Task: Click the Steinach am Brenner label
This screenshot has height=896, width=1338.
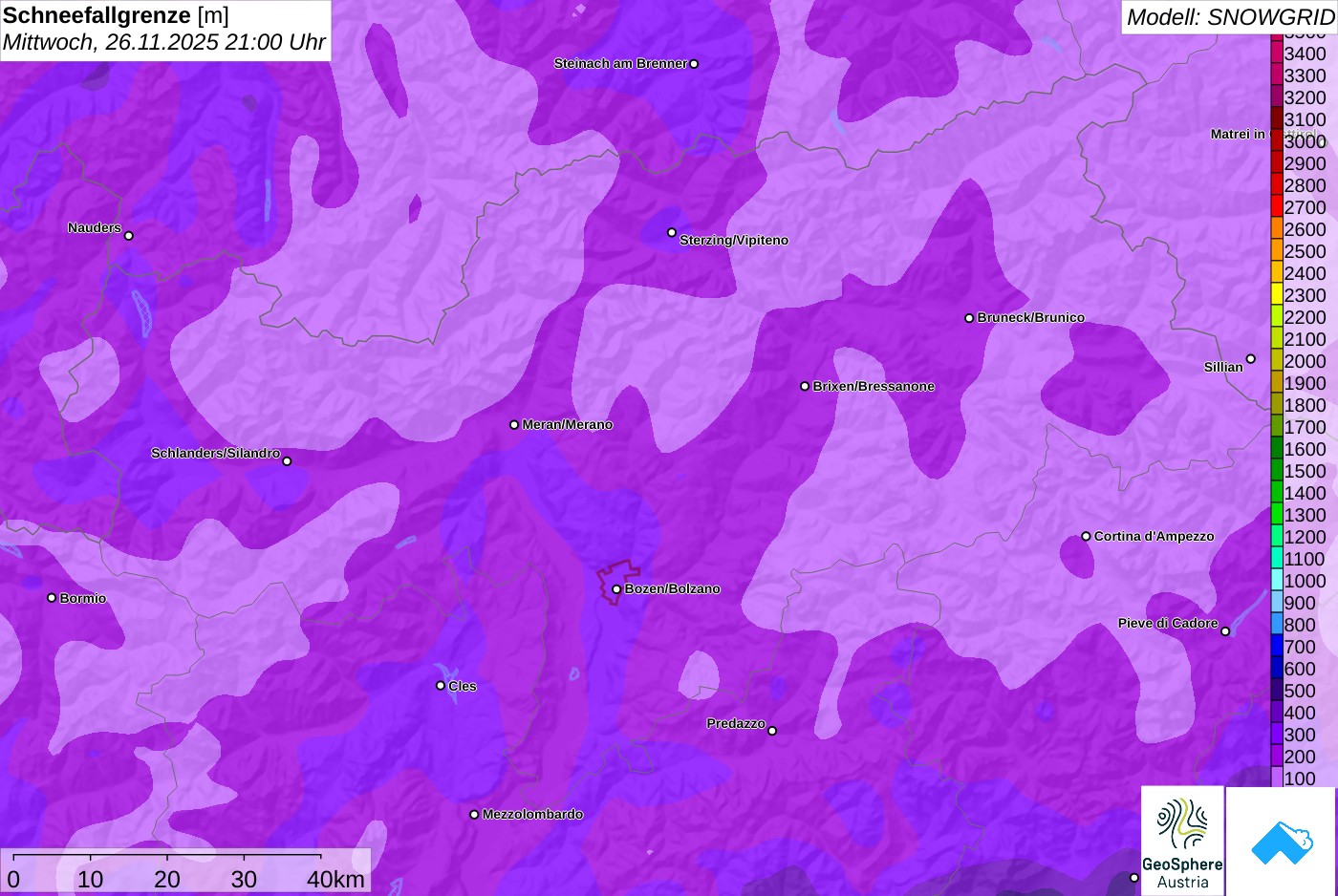Action: 620,63
